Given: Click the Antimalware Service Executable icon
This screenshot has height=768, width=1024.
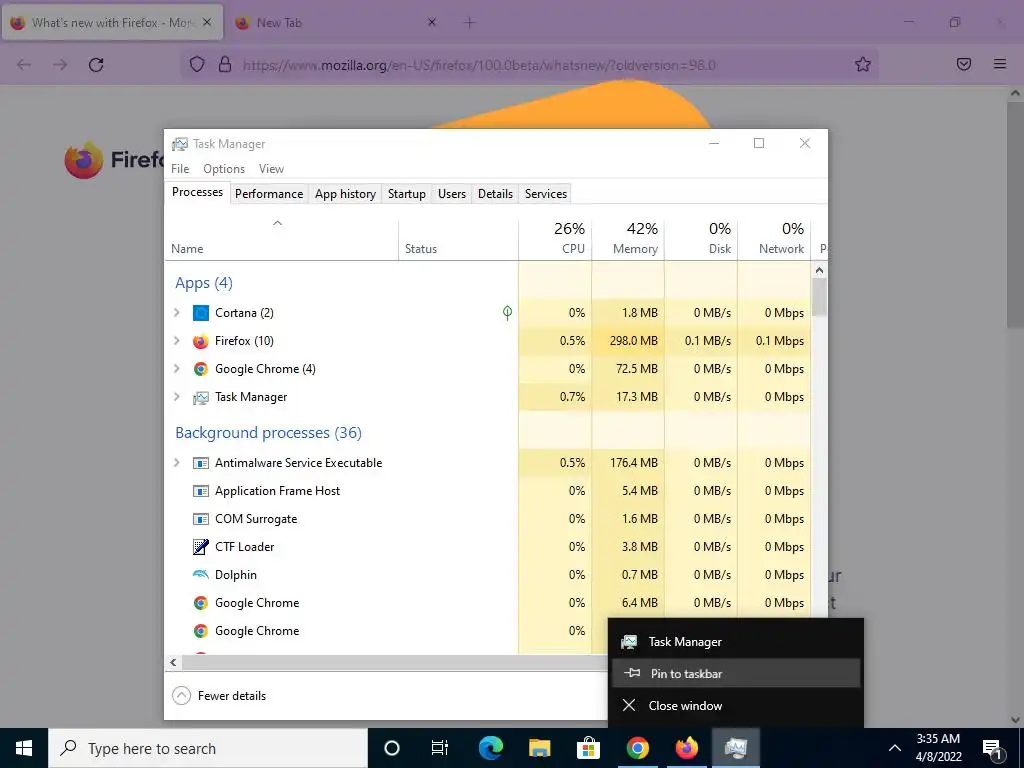Looking at the screenshot, I should [200, 463].
